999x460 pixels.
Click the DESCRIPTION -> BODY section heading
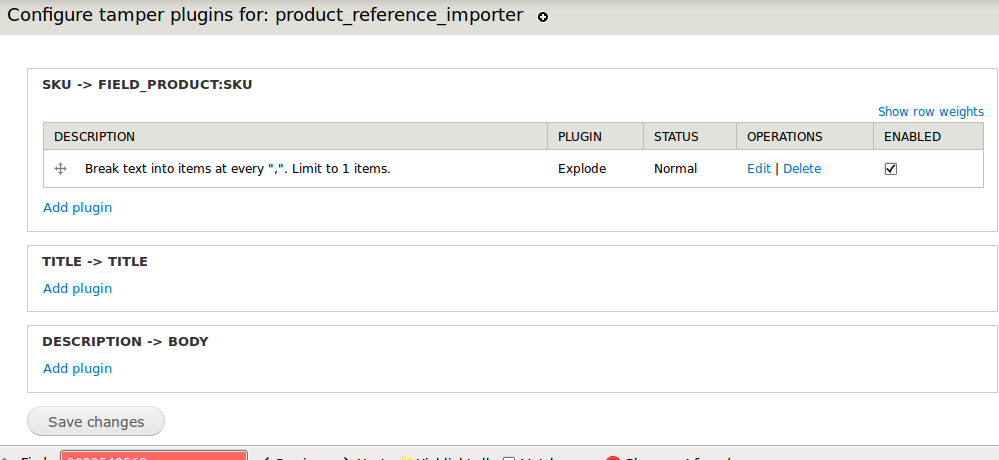tap(125, 342)
